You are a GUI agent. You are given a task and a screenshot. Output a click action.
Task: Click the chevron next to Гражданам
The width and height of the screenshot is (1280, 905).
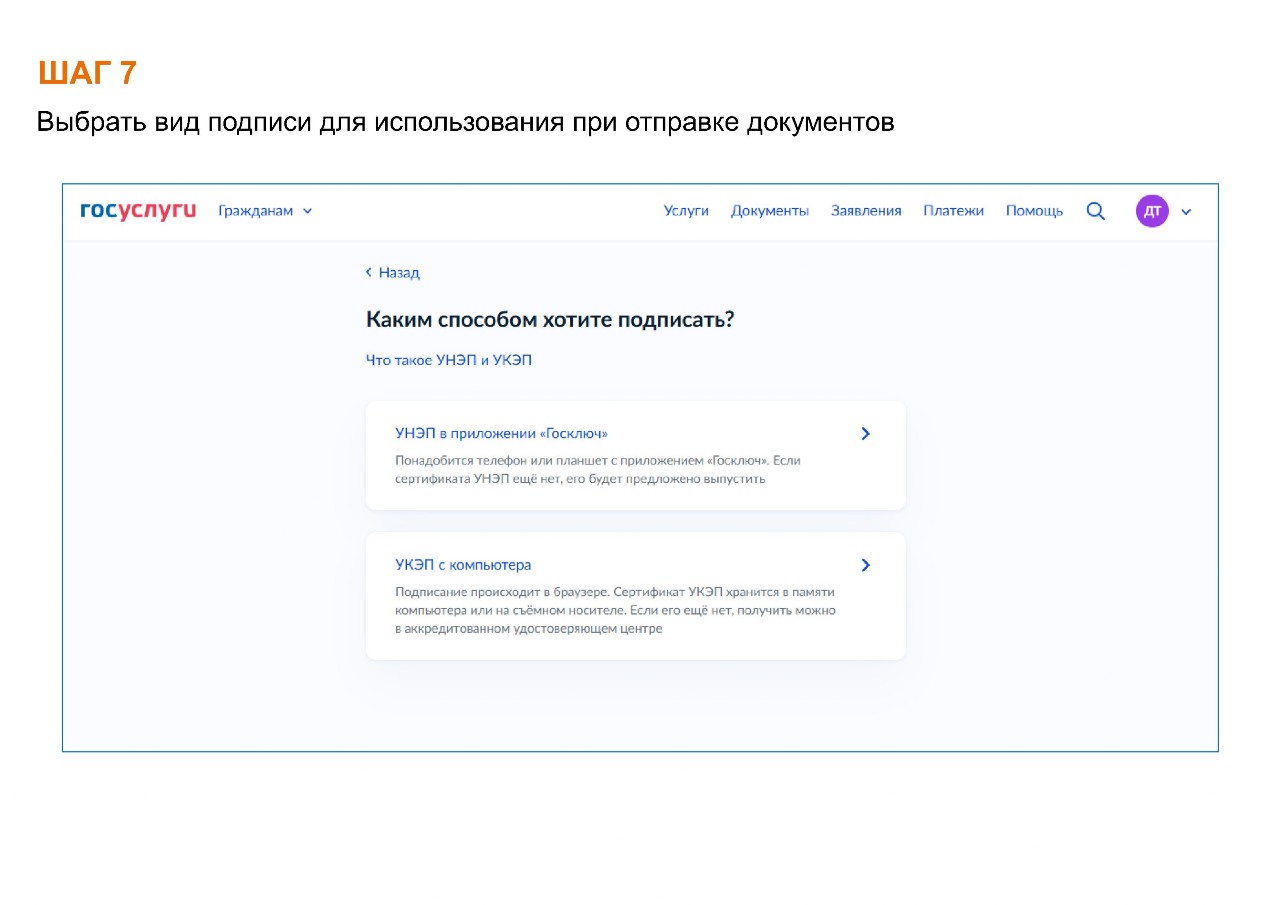coord(307,211)
